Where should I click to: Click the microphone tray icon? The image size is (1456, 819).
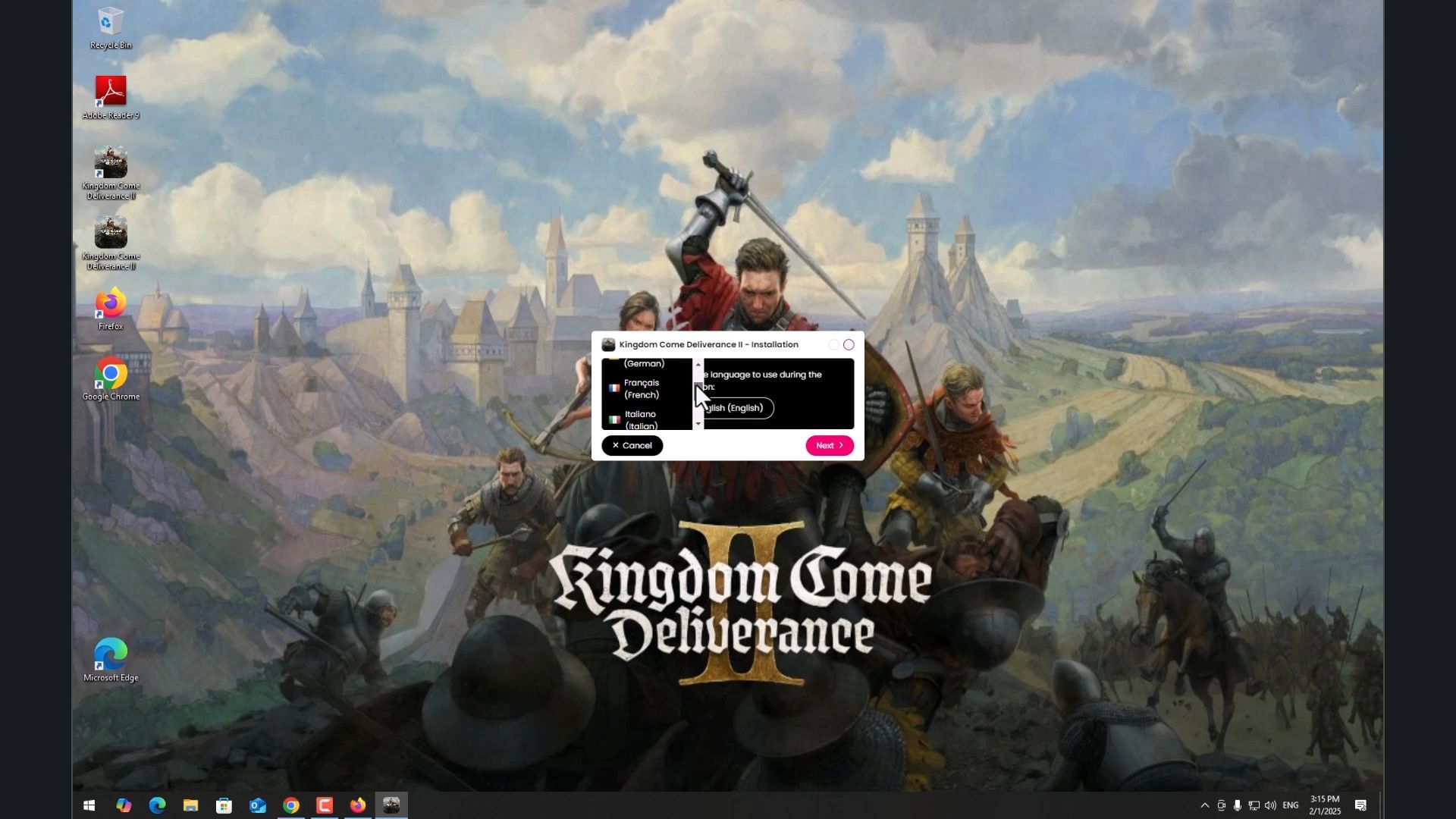click(1237, 805)
